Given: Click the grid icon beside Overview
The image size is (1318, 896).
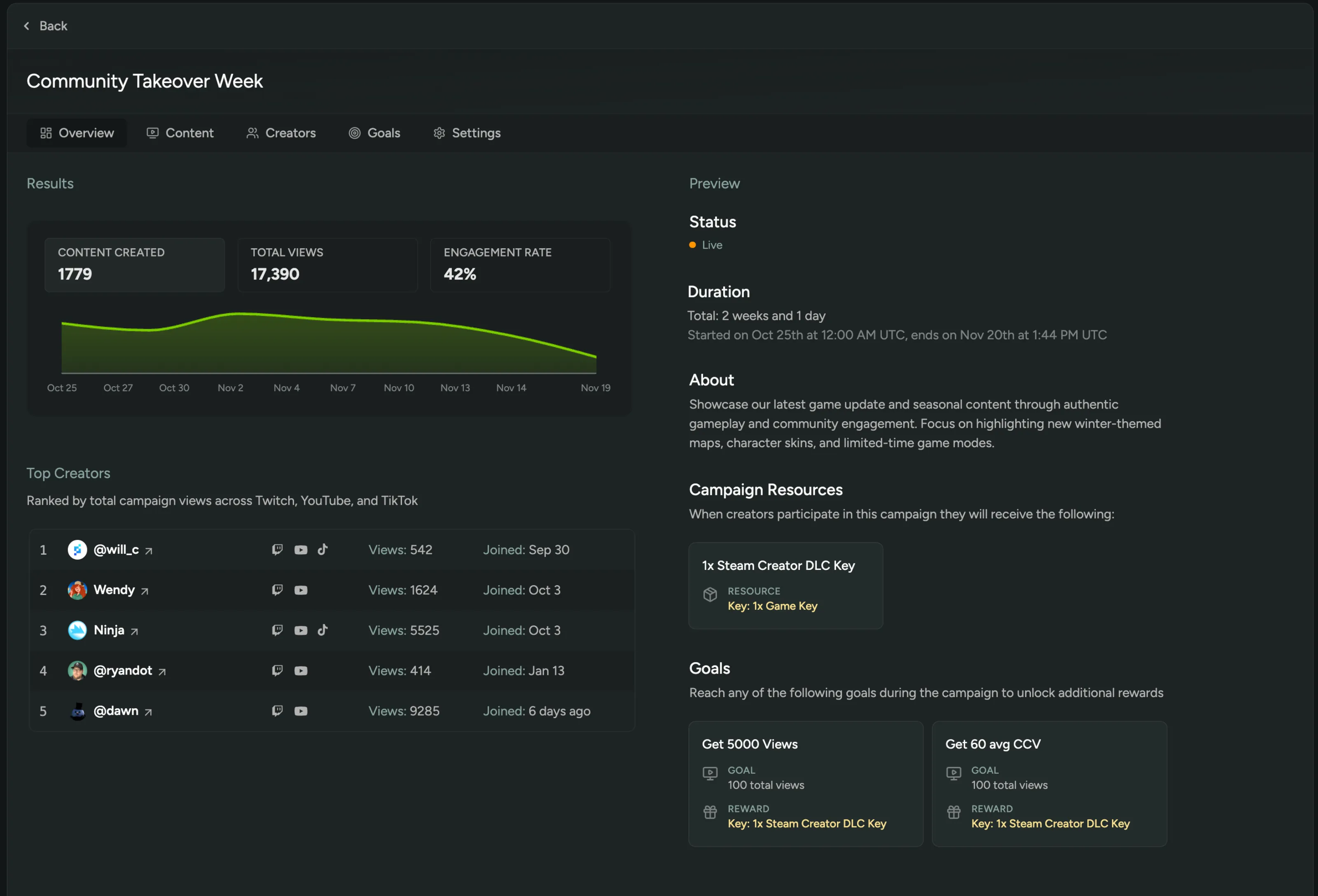Looking at the screenshot, I should click(47, 133).
